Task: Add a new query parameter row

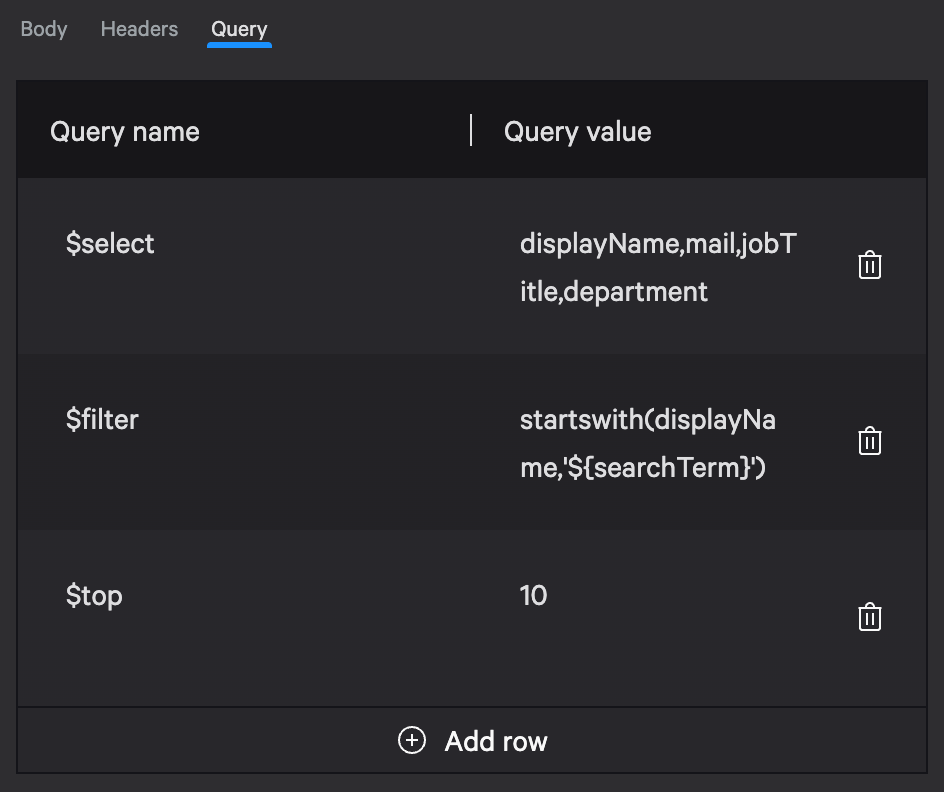Action: click(471, 741)
